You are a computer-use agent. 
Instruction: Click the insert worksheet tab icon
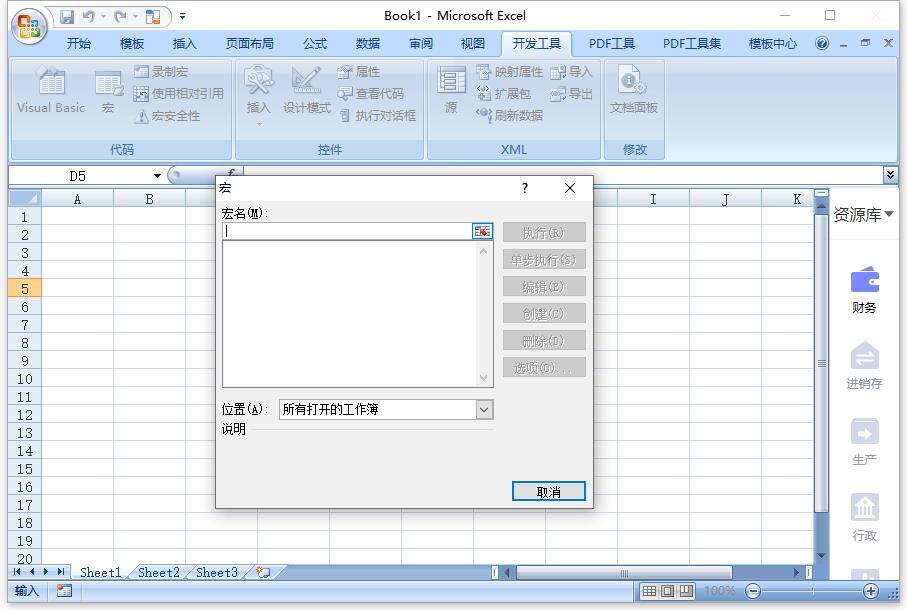tap(264, 573)
